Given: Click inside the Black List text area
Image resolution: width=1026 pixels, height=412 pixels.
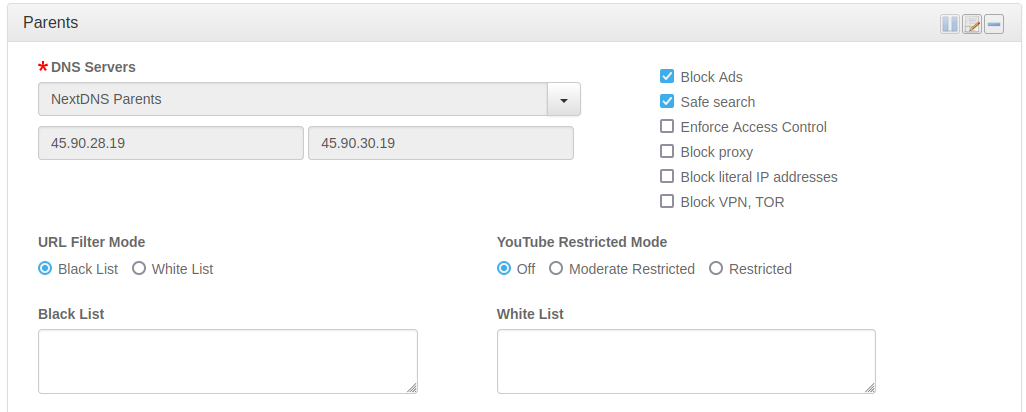Looking at the screenshot, I should pyautogui.click(x=227, y=361).
